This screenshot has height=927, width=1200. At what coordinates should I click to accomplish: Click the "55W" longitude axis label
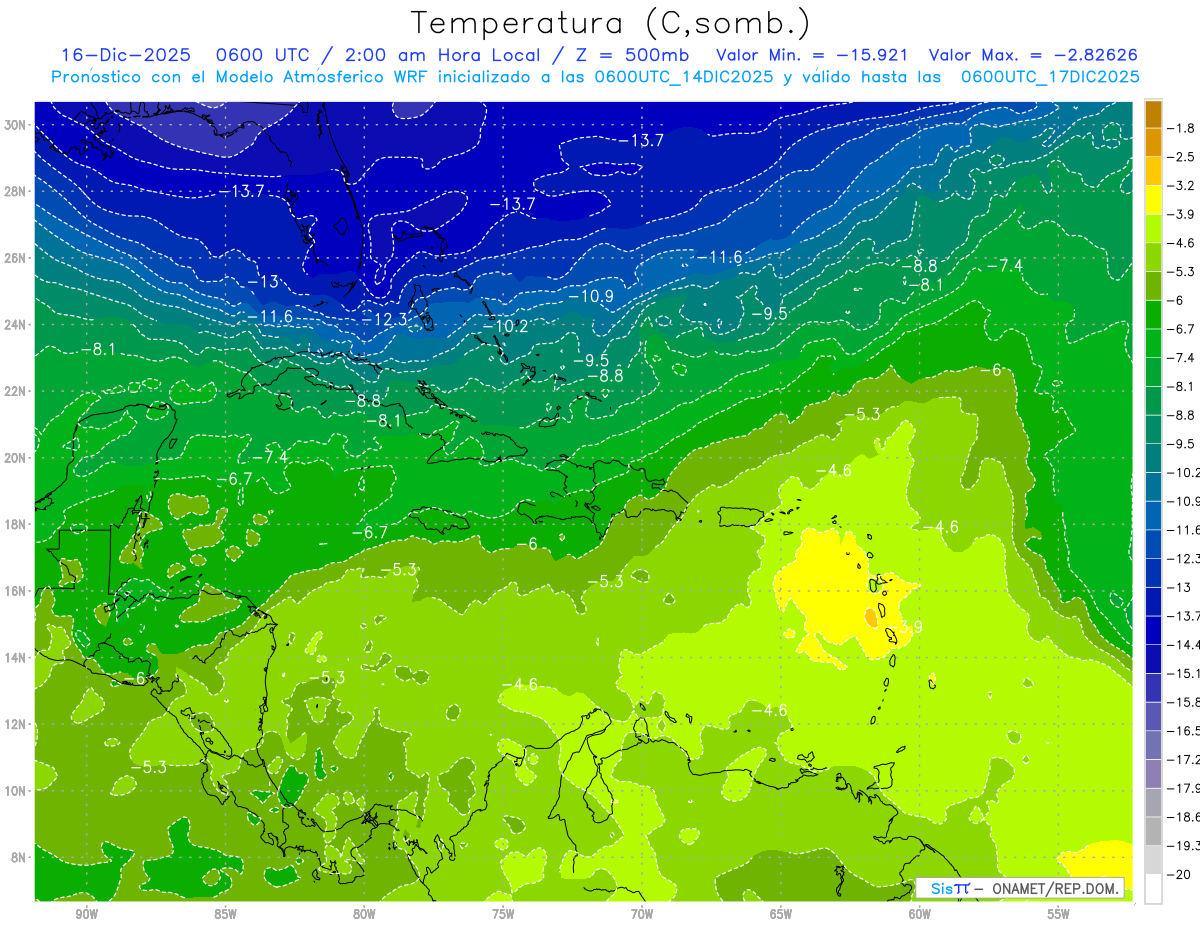(1058, 914)
